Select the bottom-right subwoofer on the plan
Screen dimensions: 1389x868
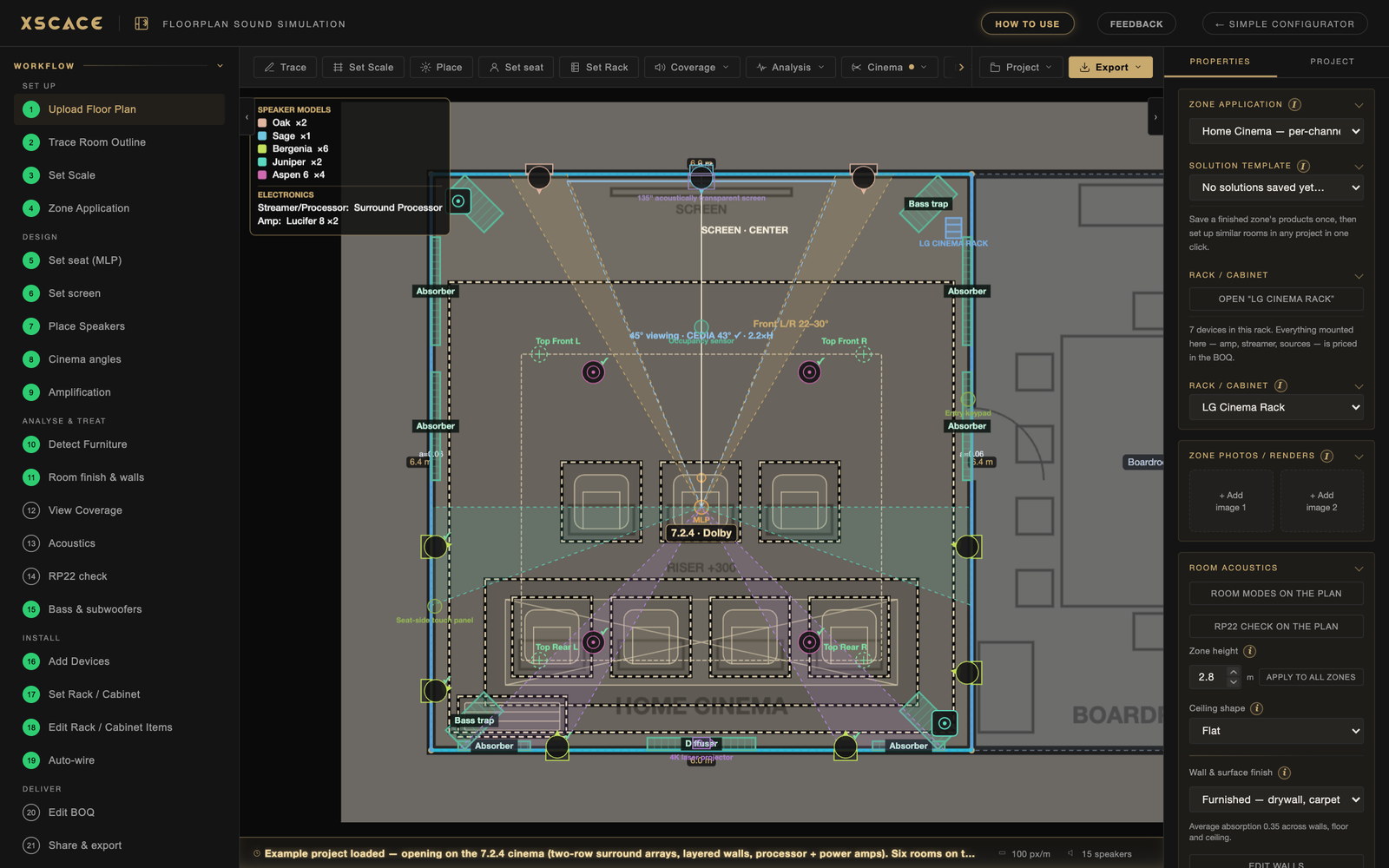point(945,723)
